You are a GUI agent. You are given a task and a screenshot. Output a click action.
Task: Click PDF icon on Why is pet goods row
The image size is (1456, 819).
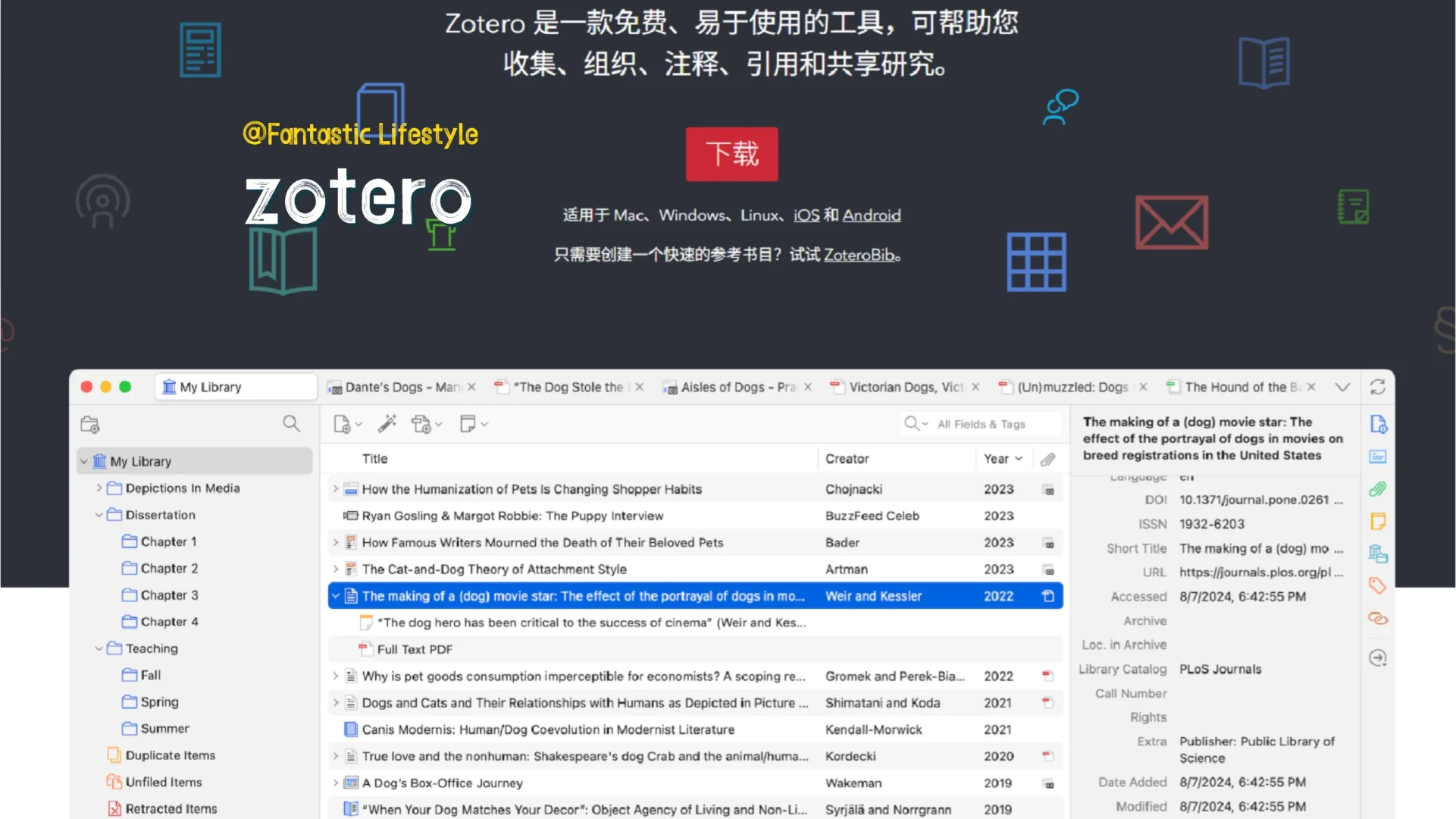point(1047,676)
